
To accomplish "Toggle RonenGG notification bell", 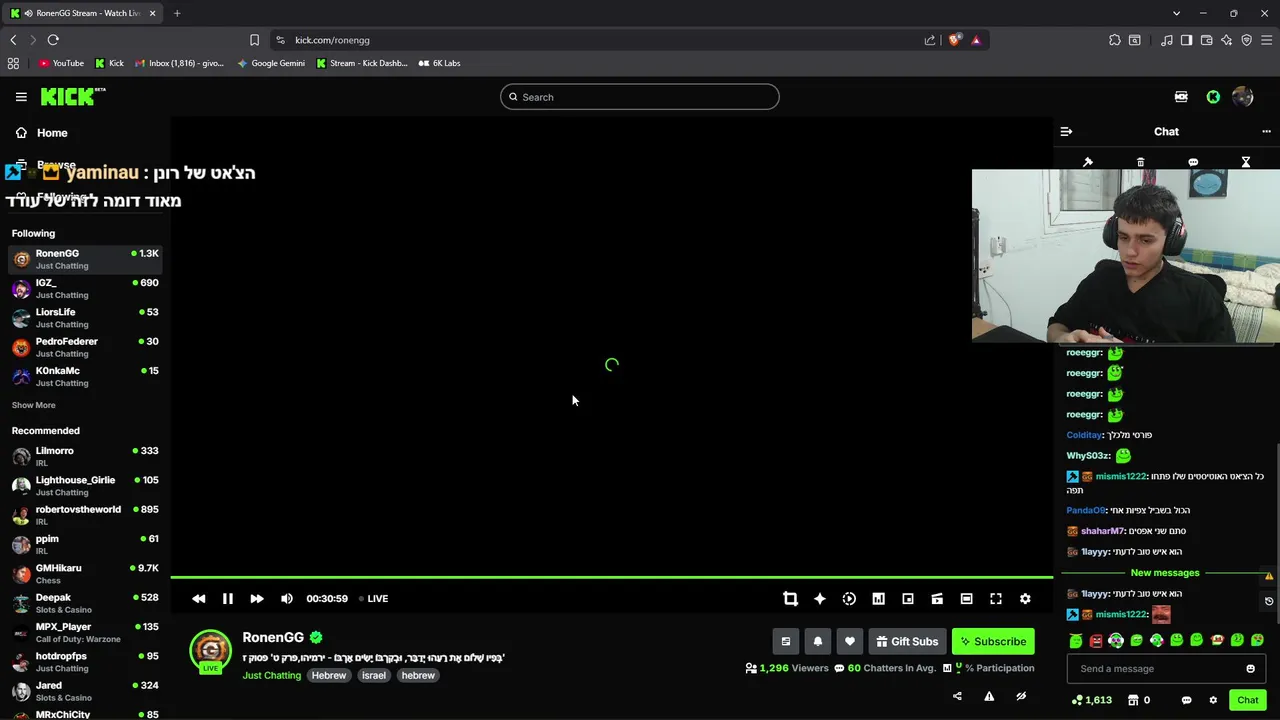I will click(x=818, y=641).
